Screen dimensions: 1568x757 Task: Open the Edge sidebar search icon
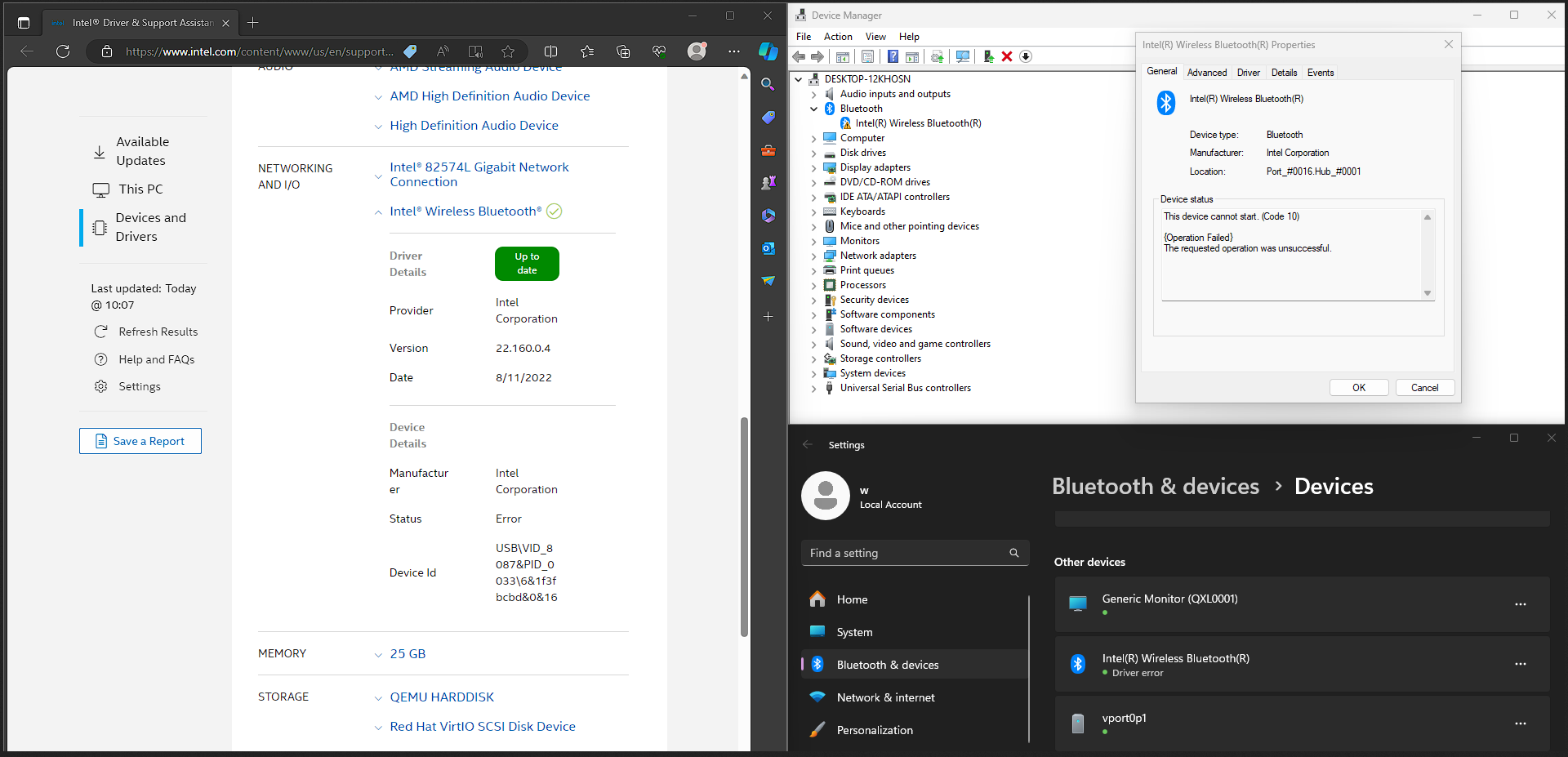coord(768,84)
